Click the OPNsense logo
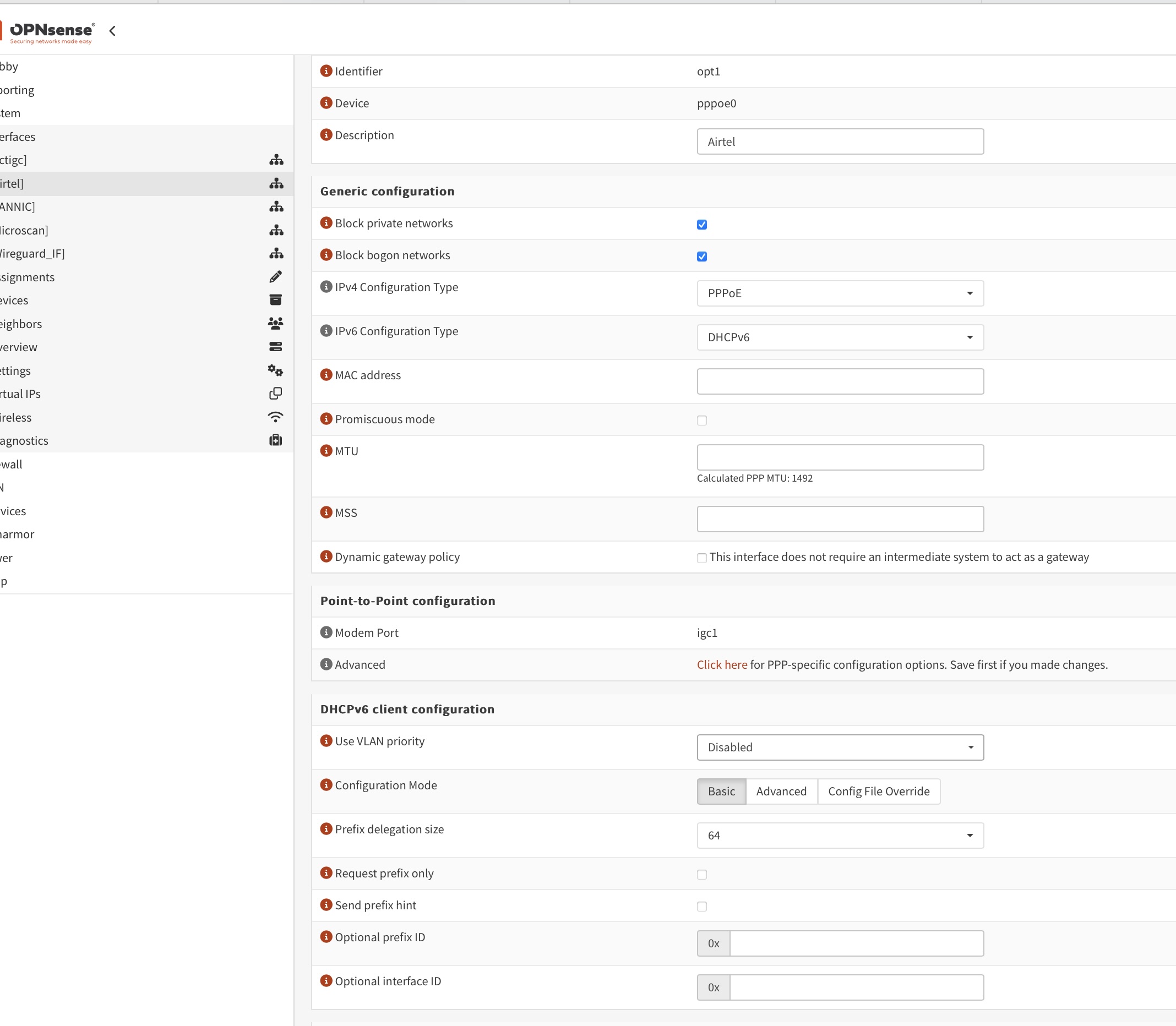 (x=47, y=32)
